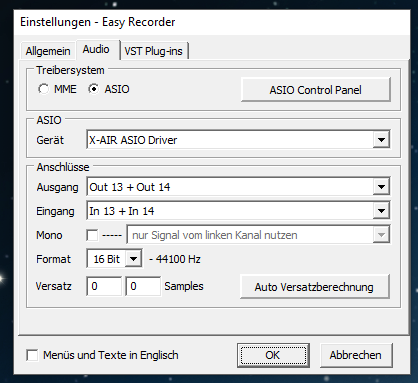Expand the Ausgang output dropdown
Viewport: 418px width, 383px height.
[238, 187]
